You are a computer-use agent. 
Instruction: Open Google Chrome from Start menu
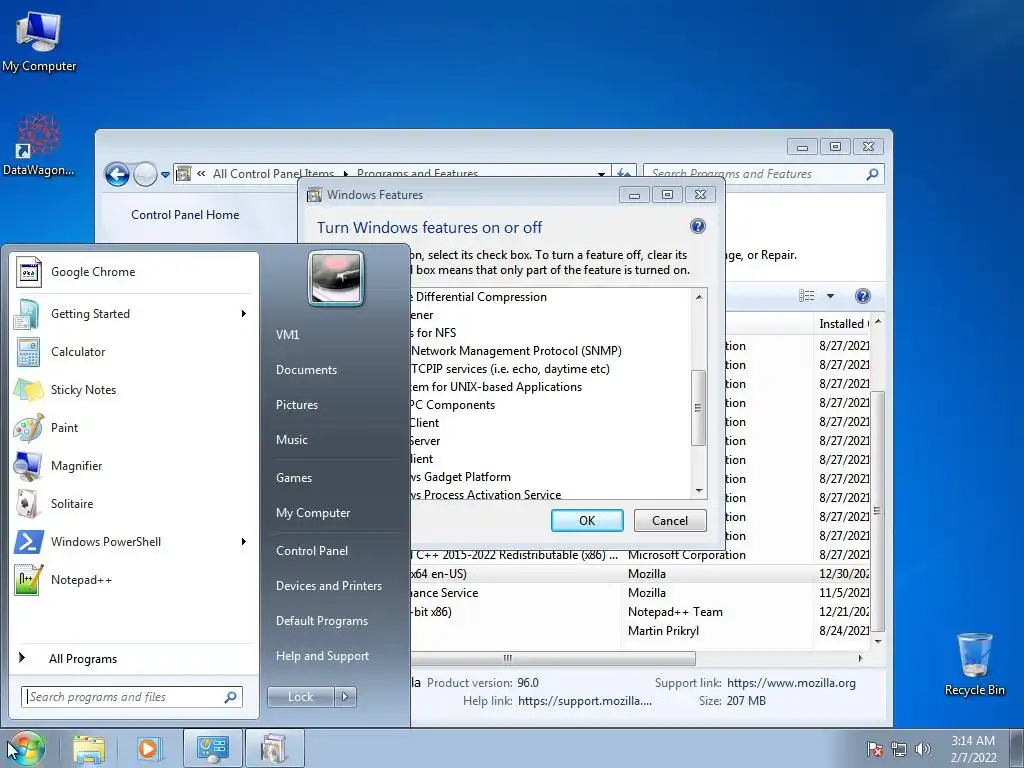point(134,272)
